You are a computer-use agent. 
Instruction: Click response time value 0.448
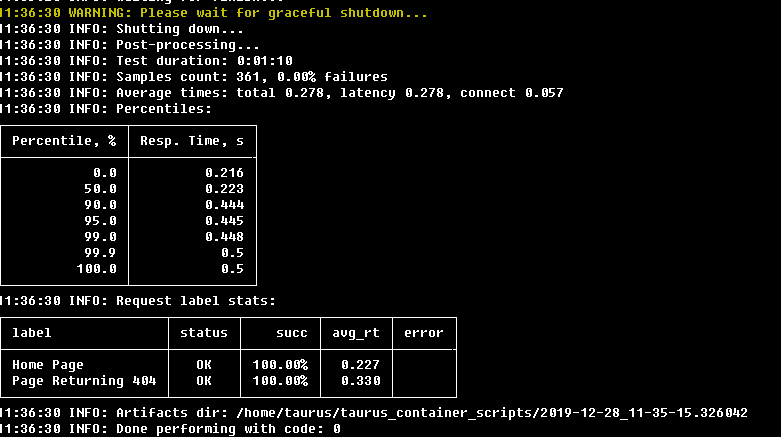pyautogui.click(x=225, y=237)
